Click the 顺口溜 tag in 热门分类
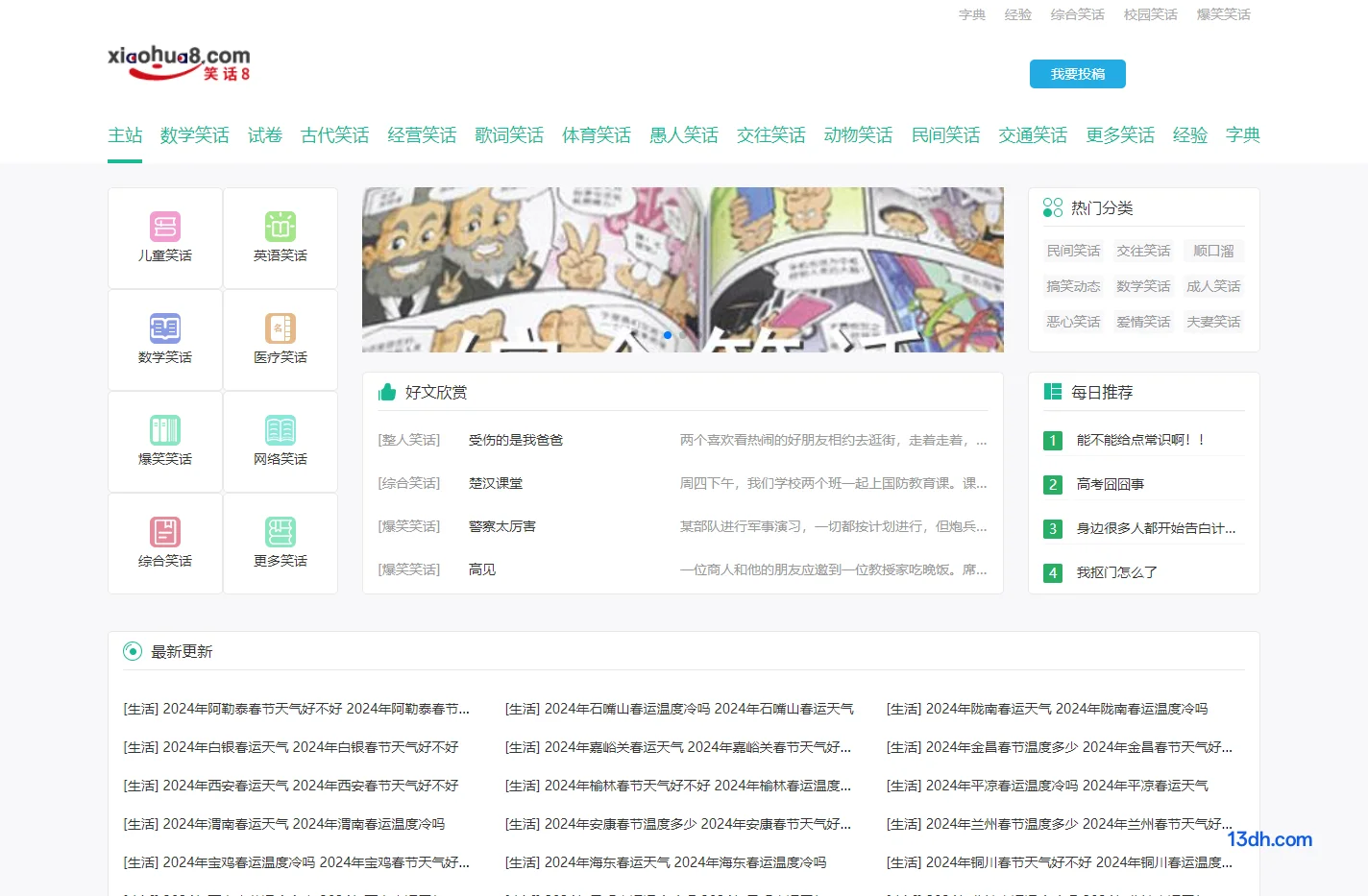Screen dimensions: 1368x896 (x=1213, y=251)
